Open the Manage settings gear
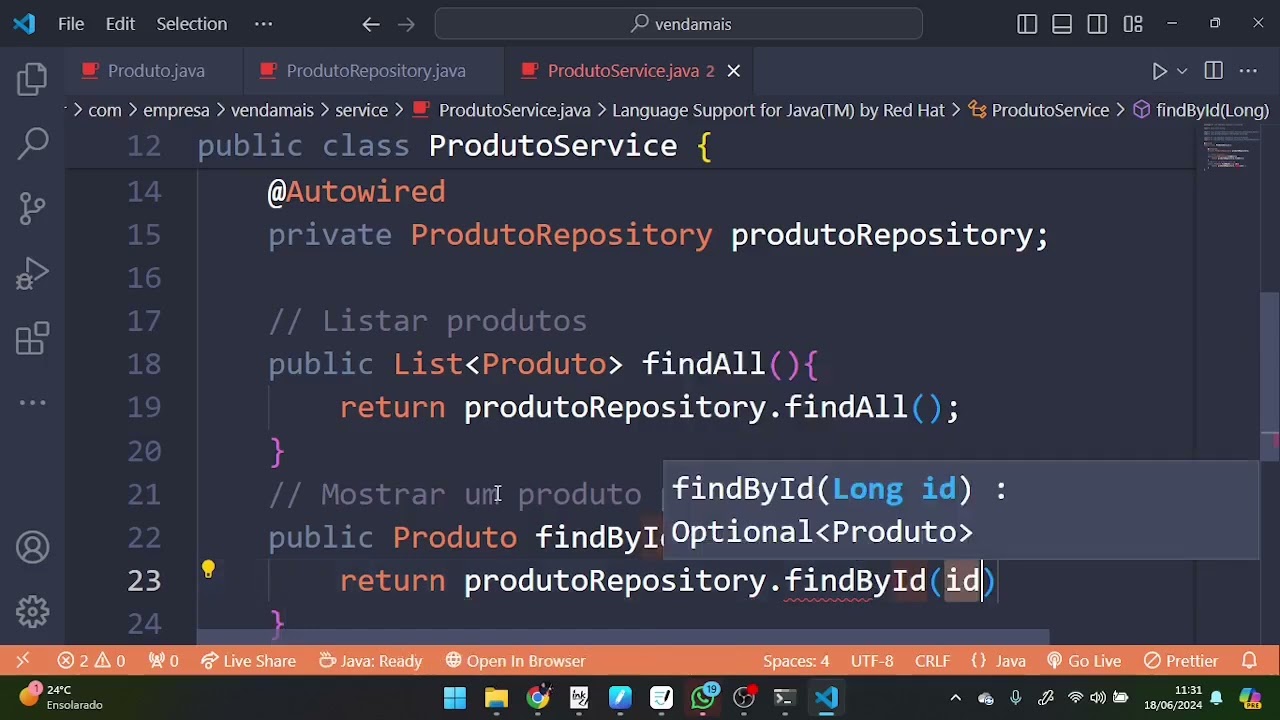Viewport: 1280px width, 720px height. point(32,612)
